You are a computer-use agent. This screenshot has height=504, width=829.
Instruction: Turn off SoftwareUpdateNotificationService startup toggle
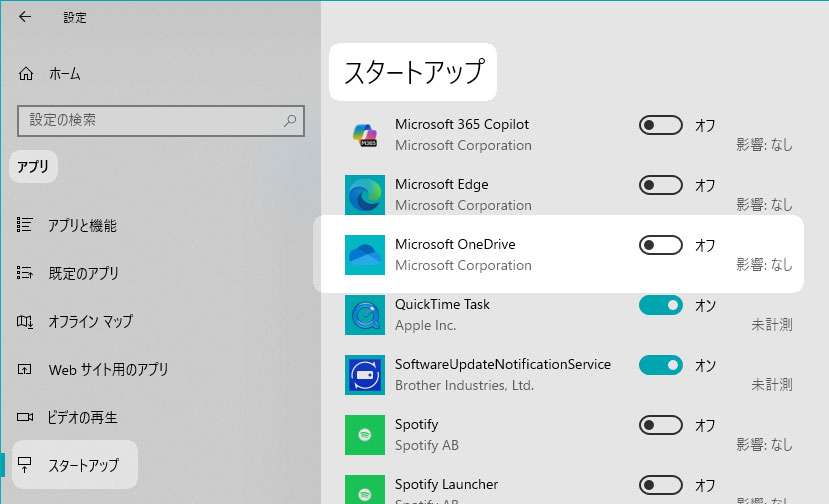pyautogui.click(x=660, y=365)
